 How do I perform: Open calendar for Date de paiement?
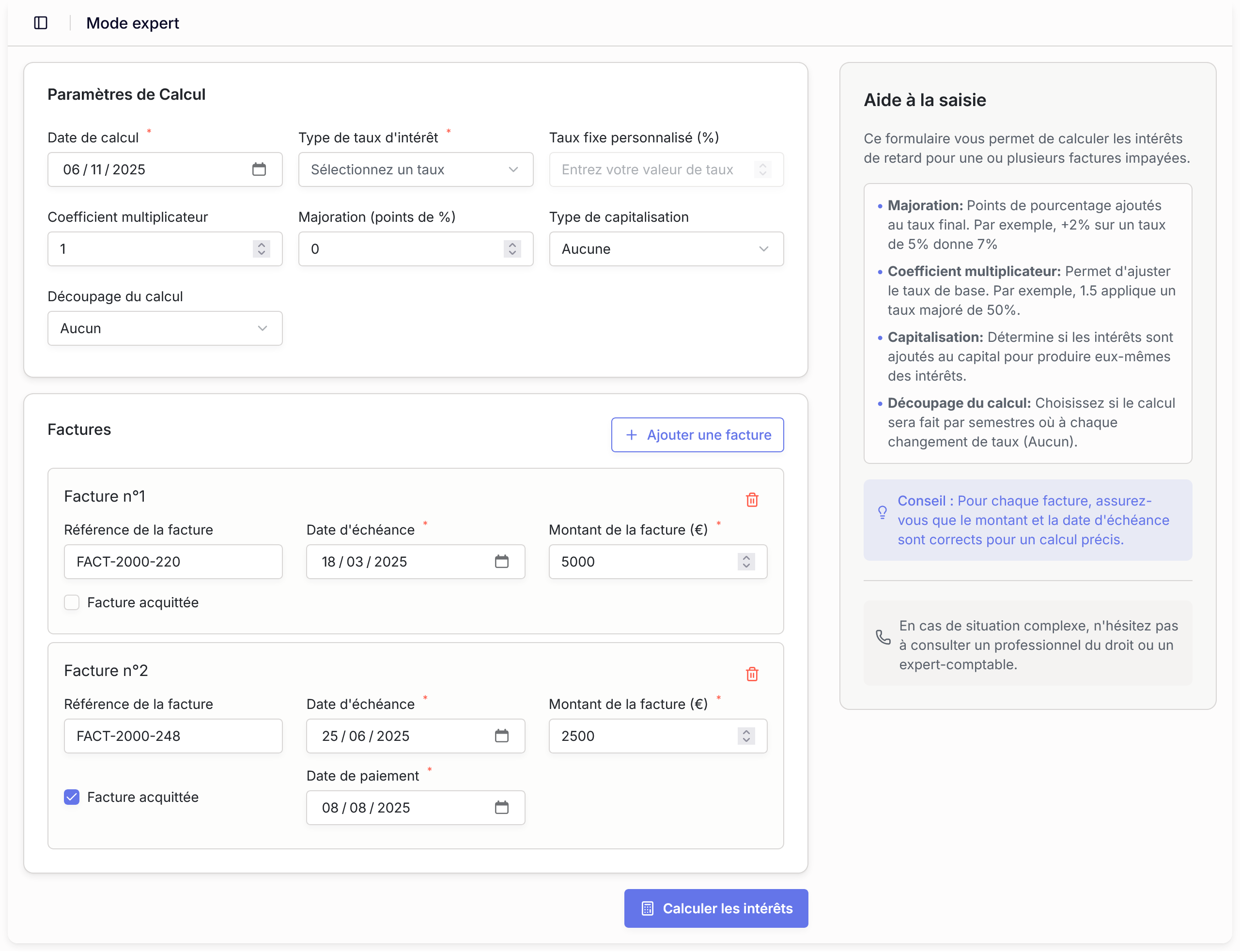tap(501, 808)
